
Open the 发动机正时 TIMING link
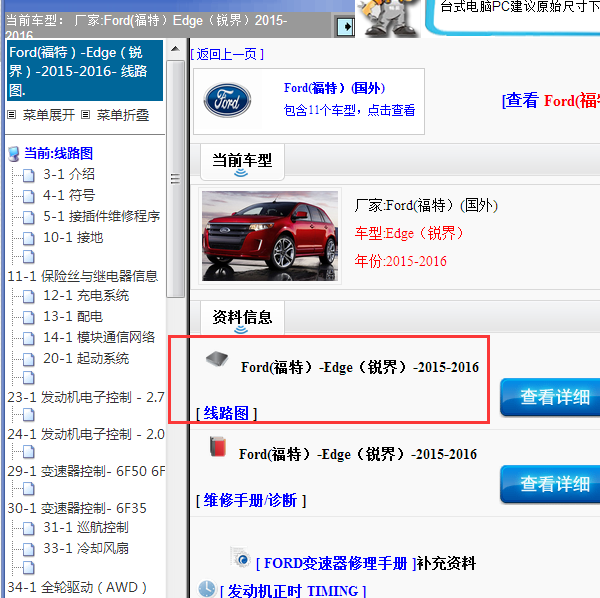tap(293, 591)
